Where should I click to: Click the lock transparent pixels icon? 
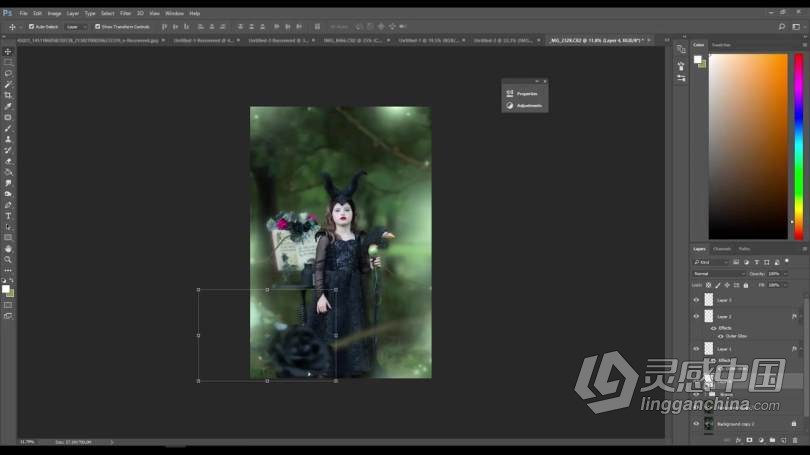[x=708, y=285]
